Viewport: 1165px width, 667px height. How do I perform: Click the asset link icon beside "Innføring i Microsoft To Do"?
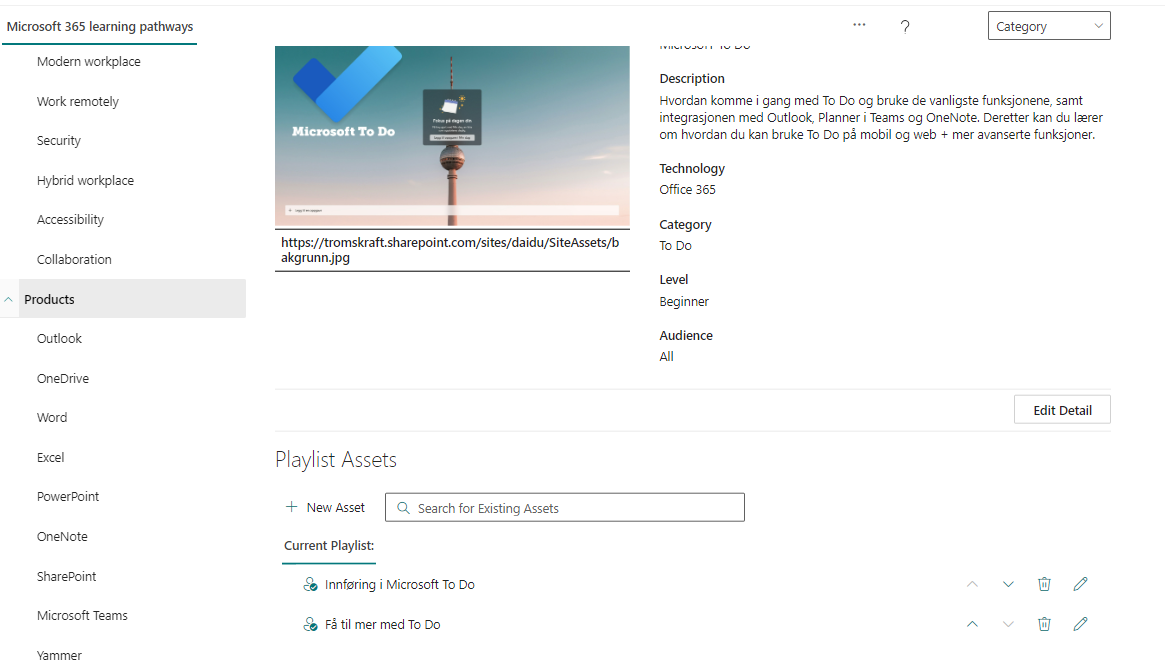310,584
